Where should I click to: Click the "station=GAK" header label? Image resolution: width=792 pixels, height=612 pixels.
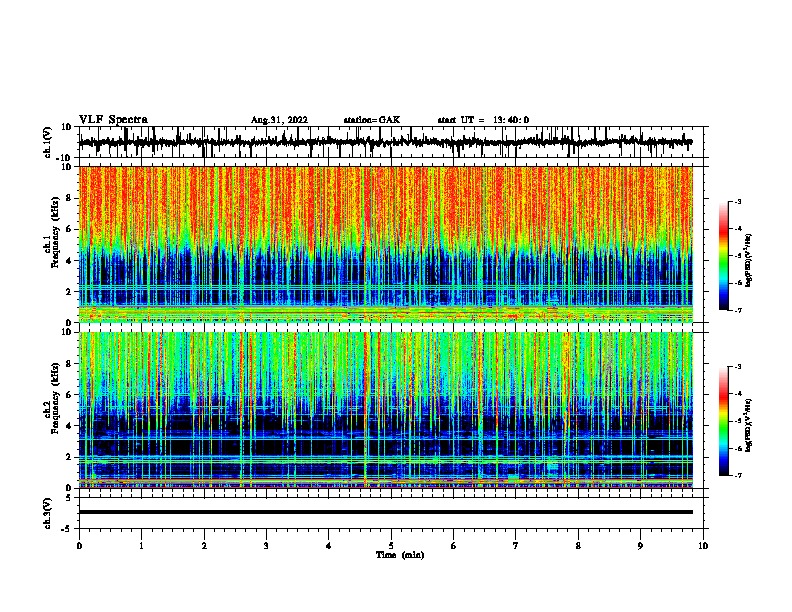[372, 120]
